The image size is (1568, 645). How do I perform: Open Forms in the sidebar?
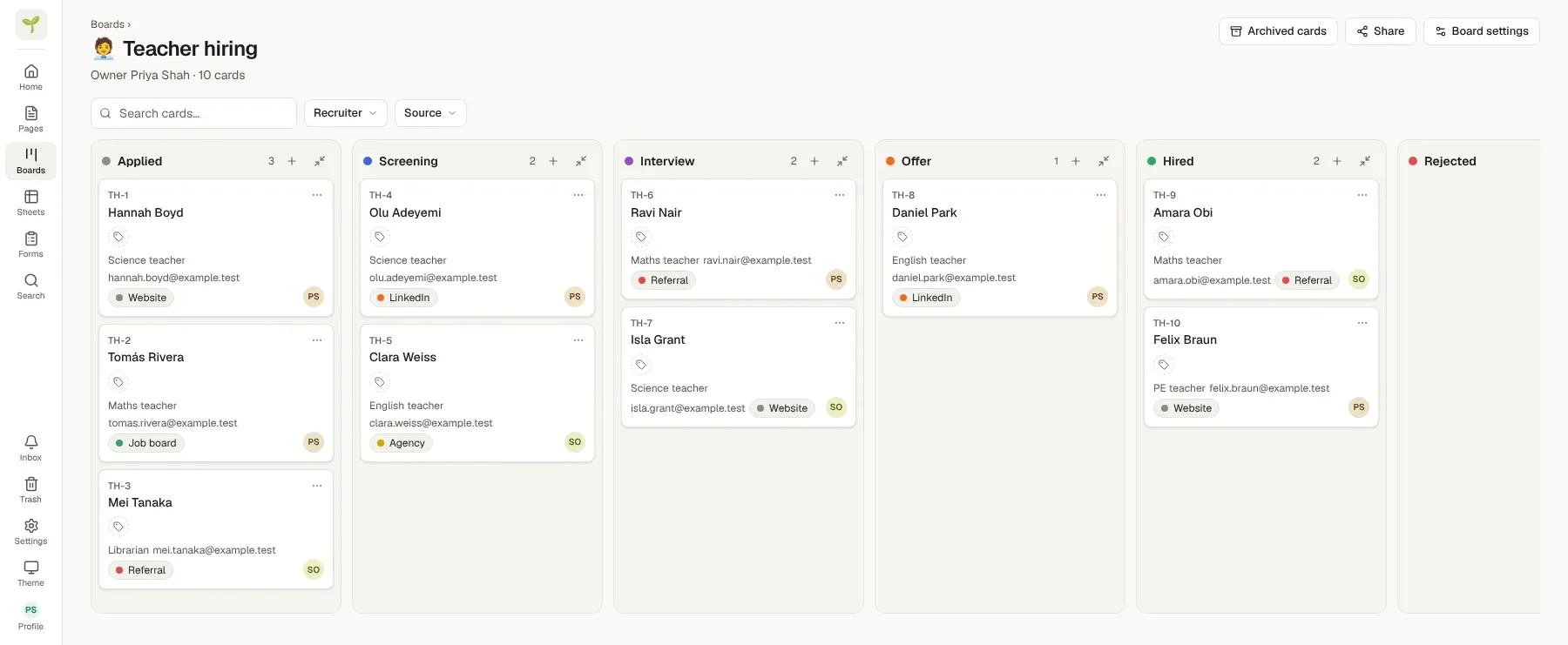30,245
